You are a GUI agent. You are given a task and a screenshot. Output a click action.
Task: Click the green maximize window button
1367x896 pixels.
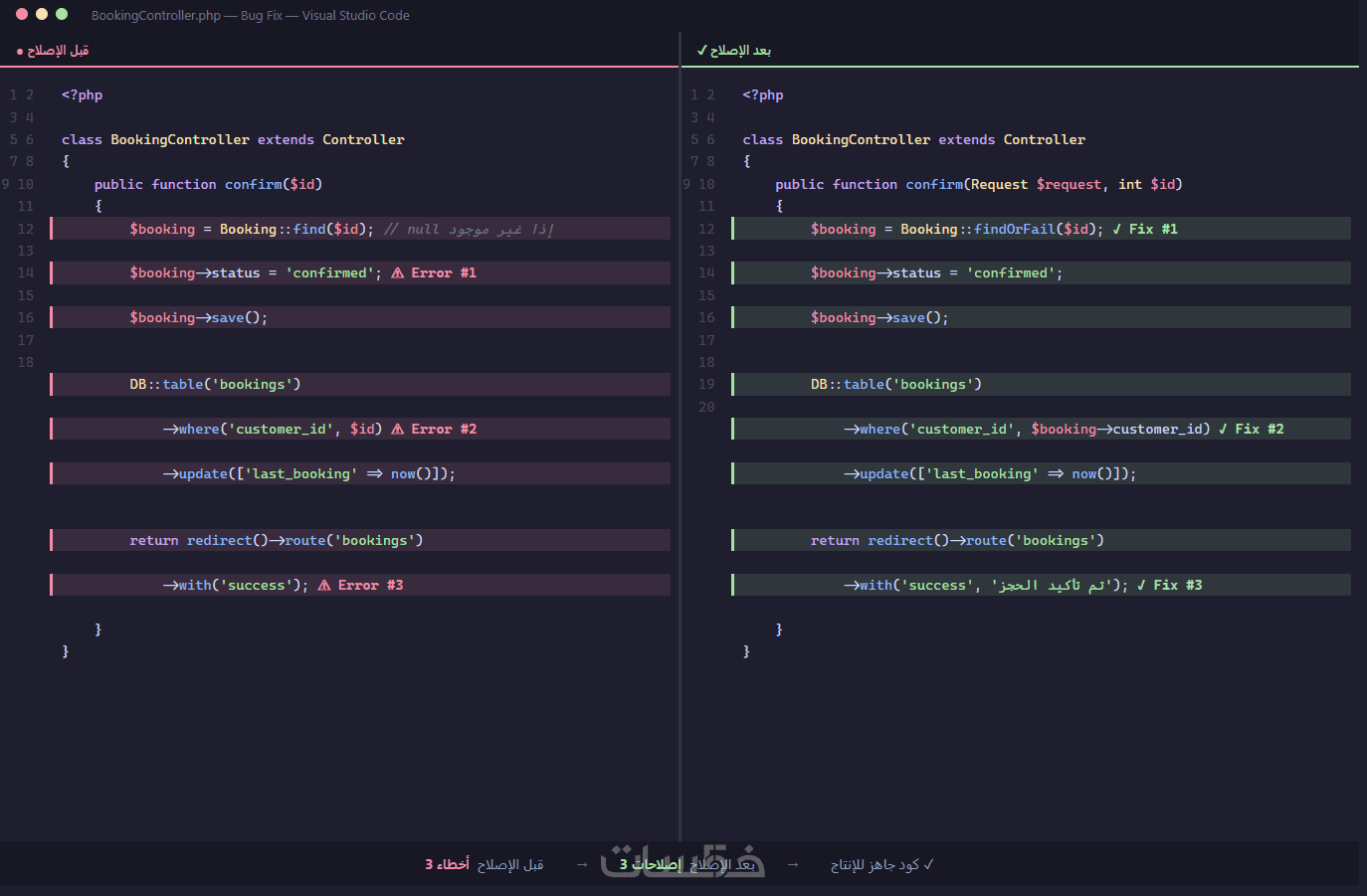[62, 14]
